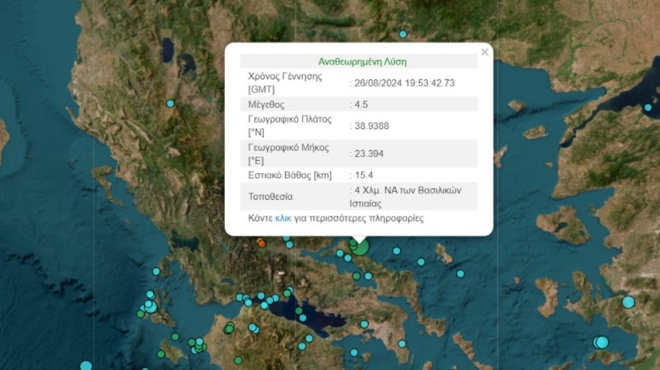Follow the 'κλικ' link for more information

tap(283, 218)
